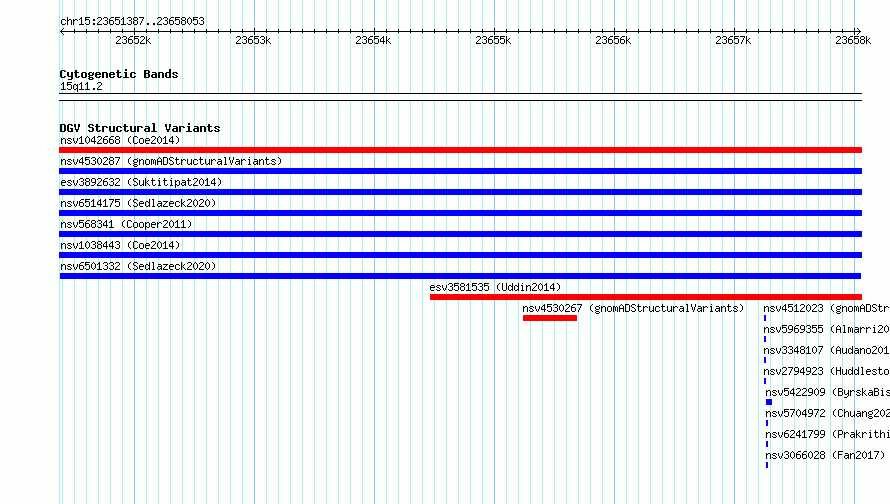
Task: Click the 23655k ruler tick label
Action: click(x=493, y=40)
